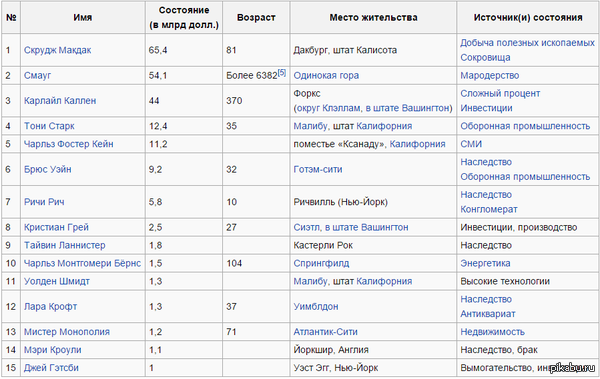Viewport: 600px width, 379px height.
Task: Click the СМИ link
Action: click(x=471, y=144)
